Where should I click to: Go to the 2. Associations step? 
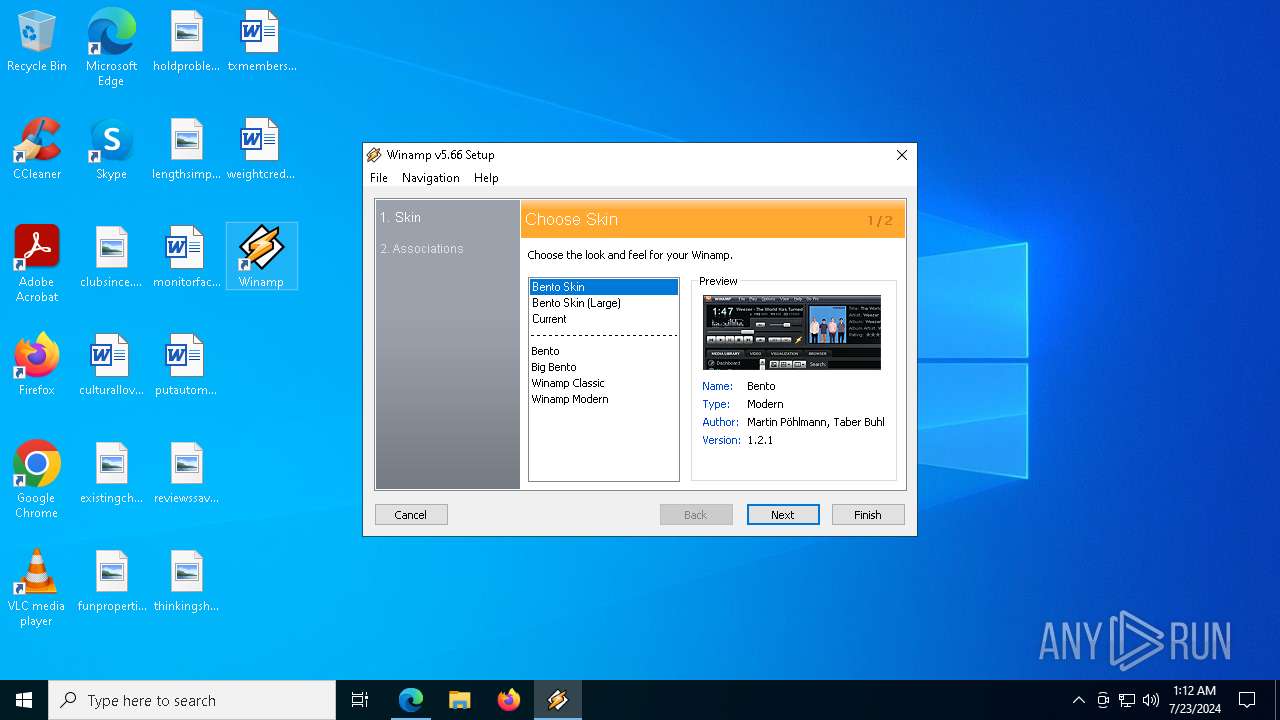422,248
